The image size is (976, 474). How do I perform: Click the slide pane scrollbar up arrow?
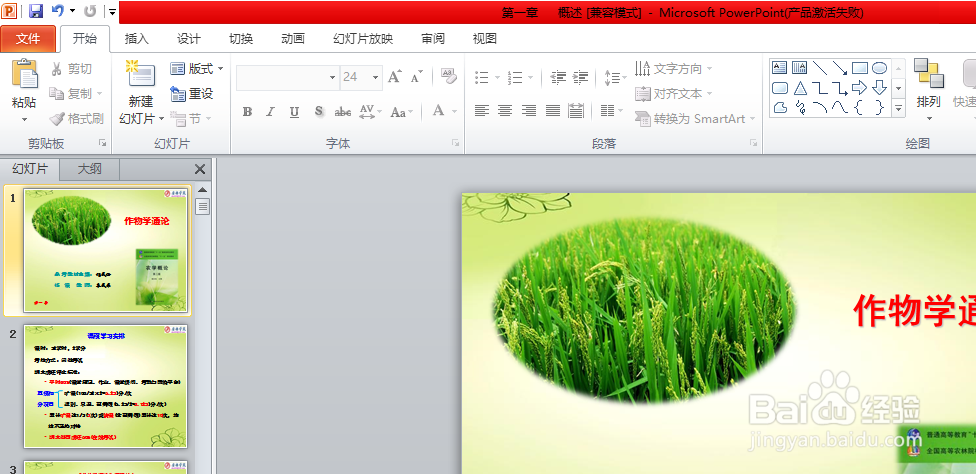point(203,190)
